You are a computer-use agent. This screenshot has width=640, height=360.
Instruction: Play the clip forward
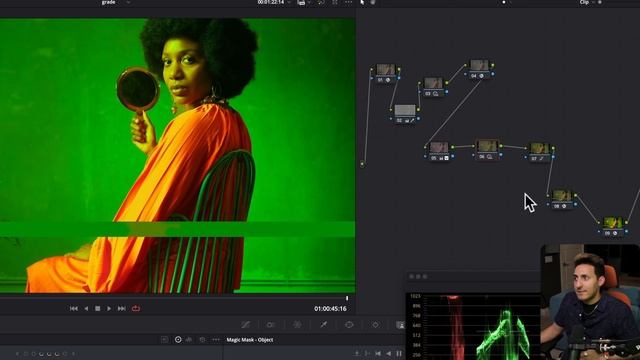[109, 309]
